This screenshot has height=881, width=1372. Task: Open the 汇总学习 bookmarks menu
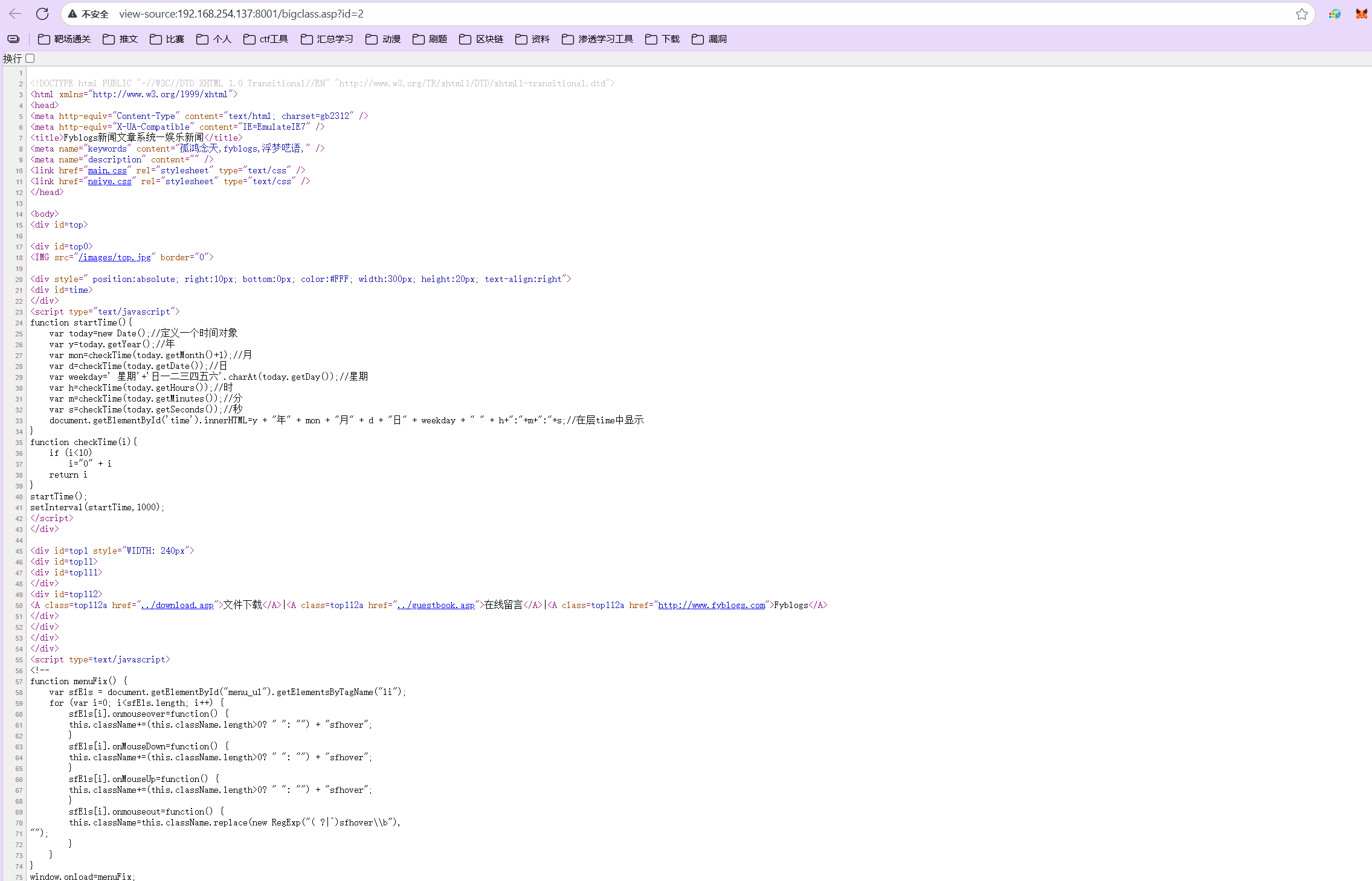pos(327,39)
